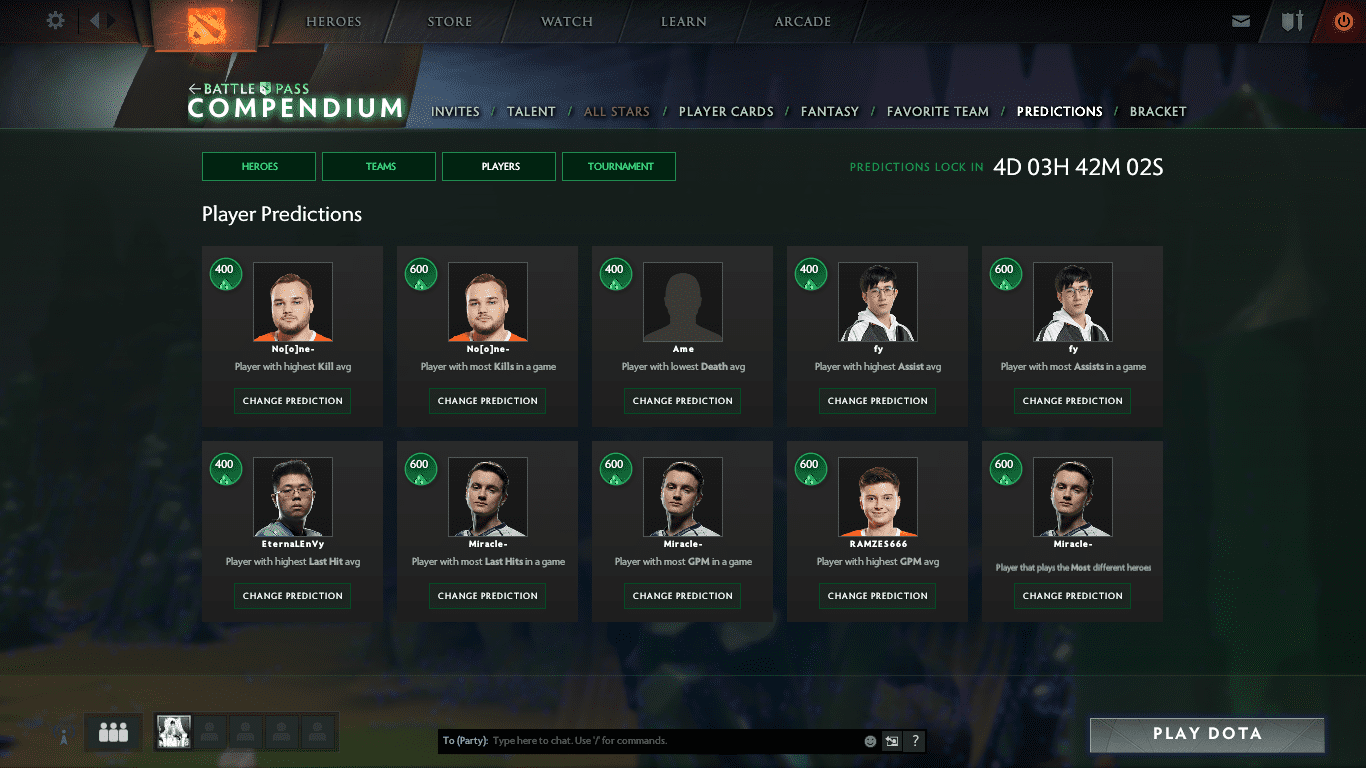
Task: Click the back arrow navigation icon
Action: pyautogui.click(x=95, y=20)
